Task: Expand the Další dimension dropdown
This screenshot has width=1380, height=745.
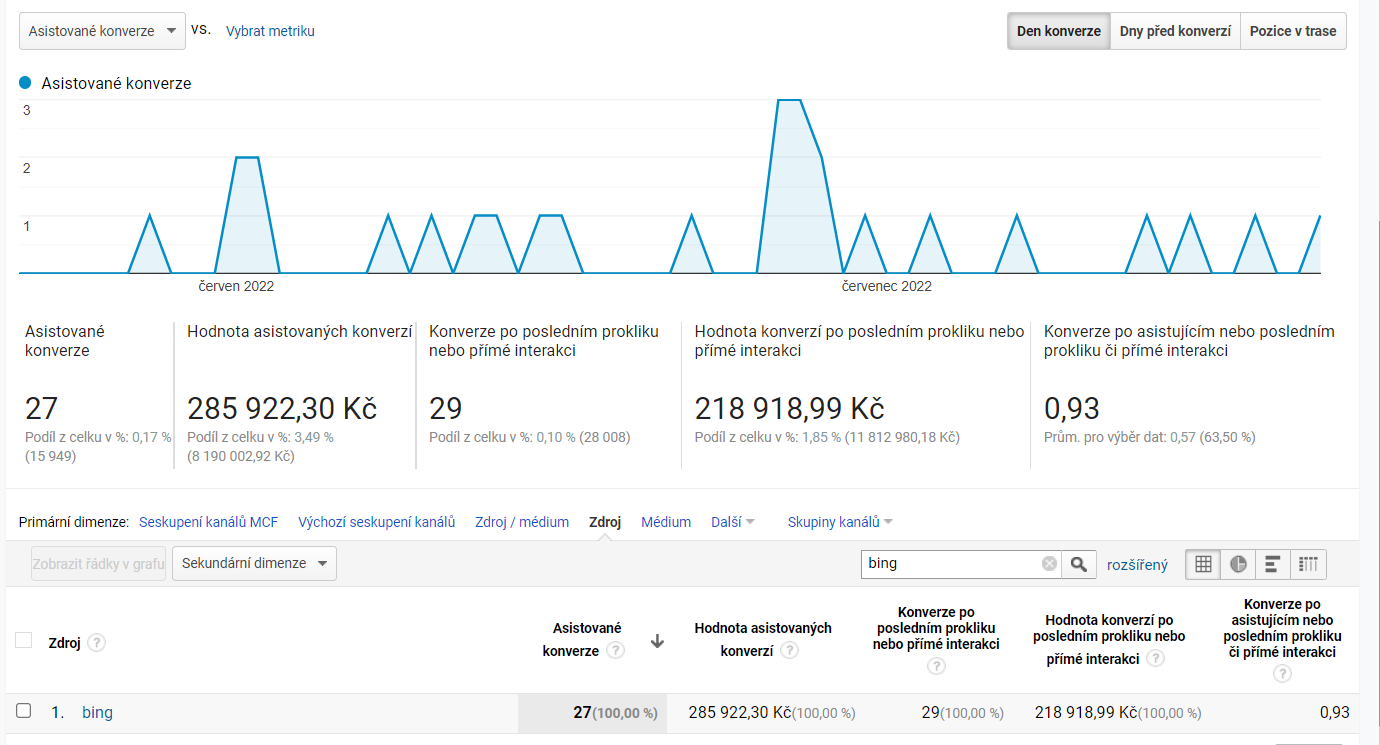Action: click(x=733, y=522)
